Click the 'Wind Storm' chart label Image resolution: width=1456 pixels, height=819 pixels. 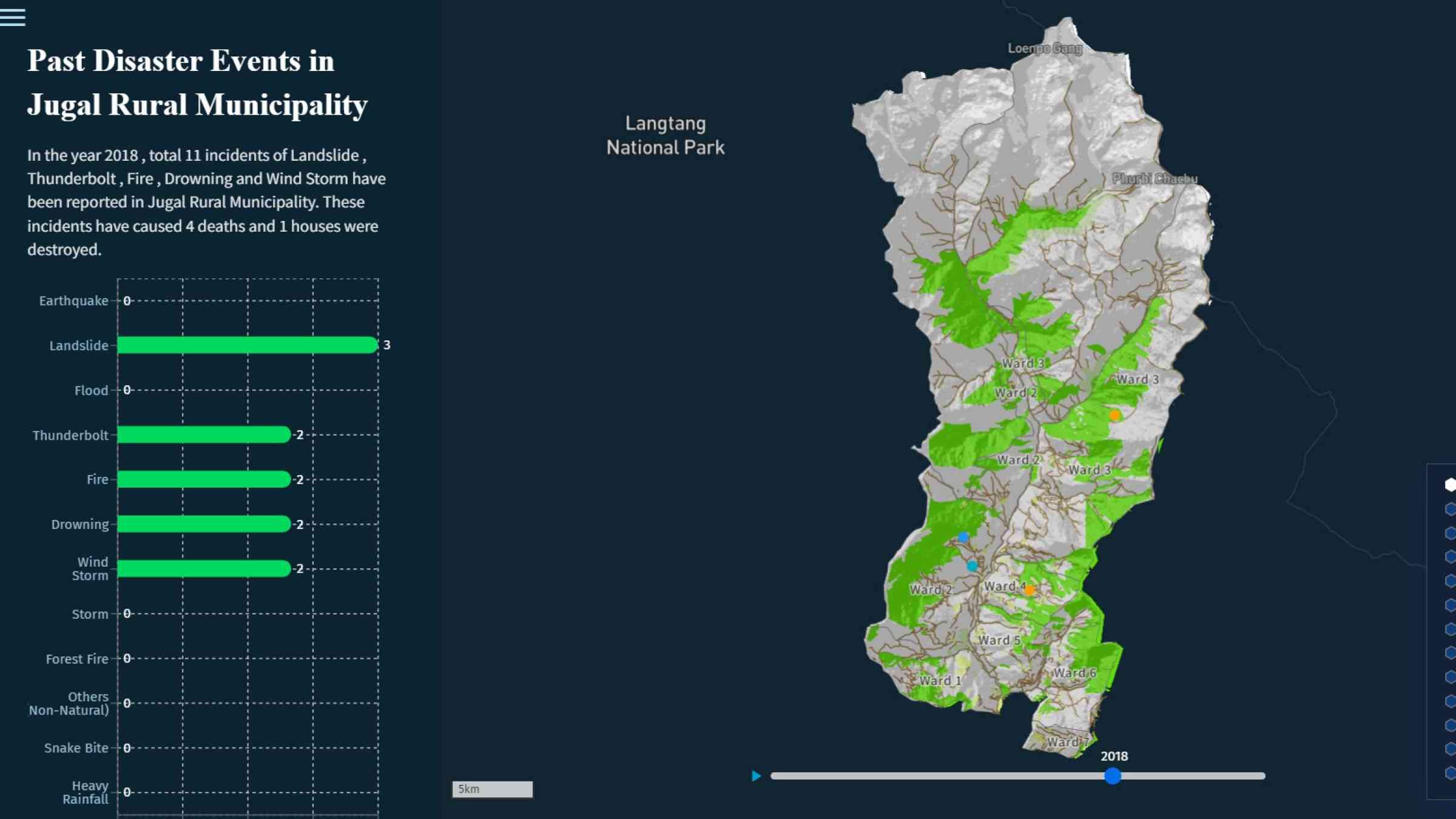point(90,569)
